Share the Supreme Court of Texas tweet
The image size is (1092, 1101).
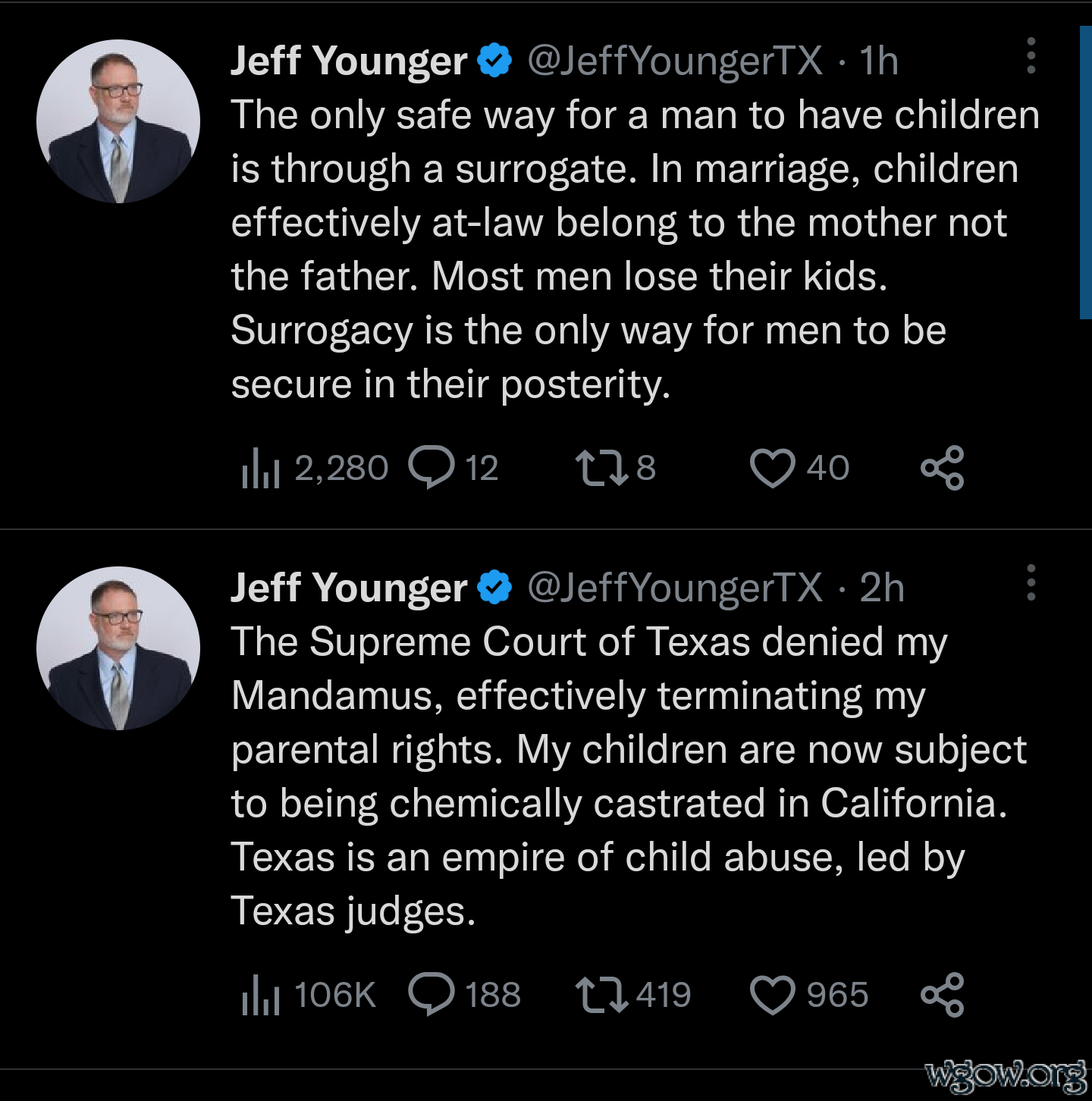click(942, 994)
